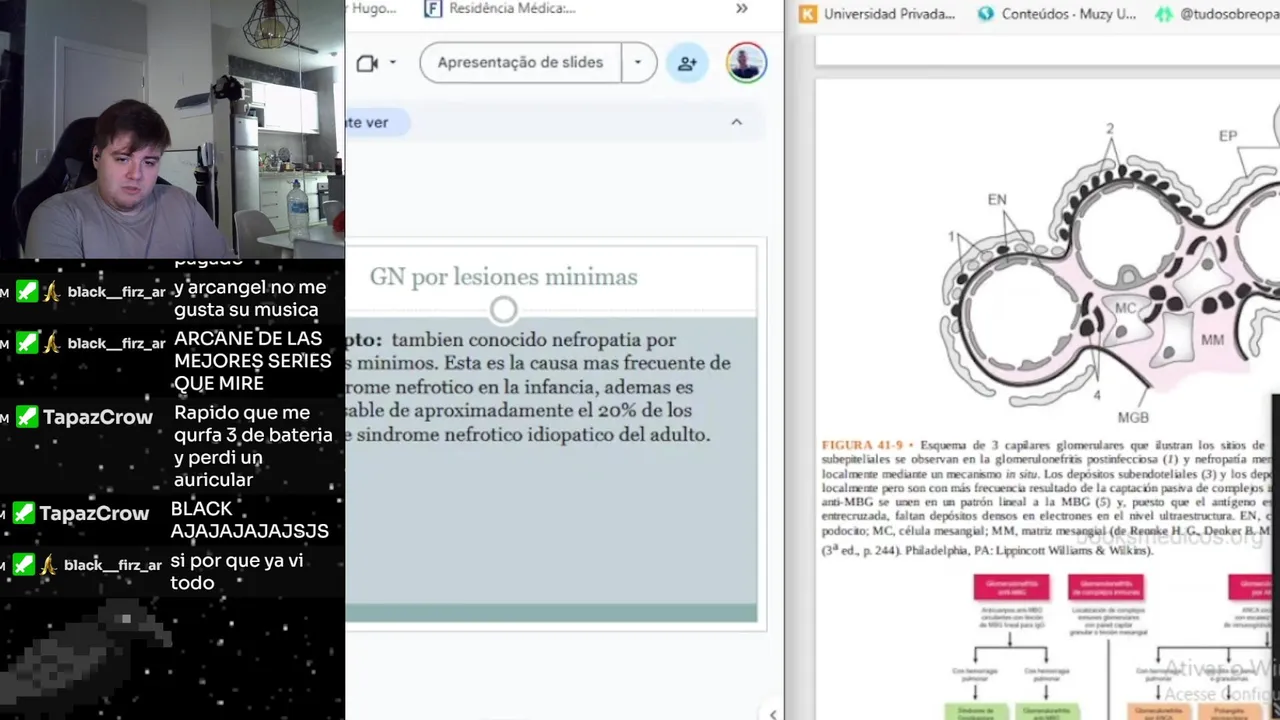Click chat message 'BLACK AJAJAJAJAJSJS'
The width and height of the screenshot is (1280, 720).
pos(249,520)
